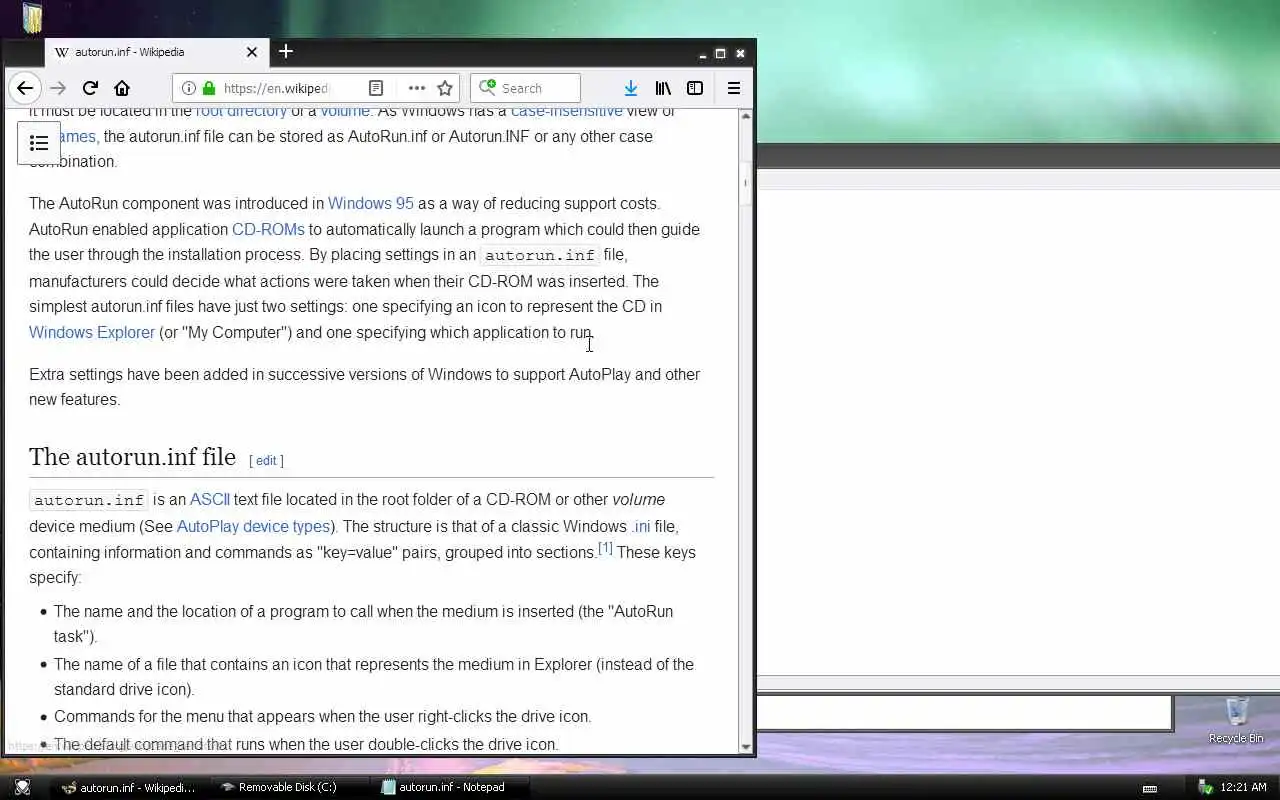Open a new tab with plus
Image resolution: width=1280 pixels, height=800 pixels.
coord(286,51)
